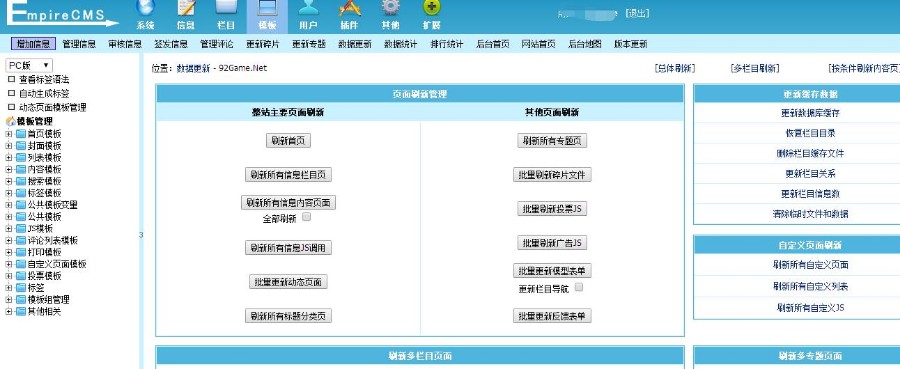This screenshot has width=900, height=369.
Task: Open 审核信息 menu item
Action: pyautogui.click(x=125, y=44)
